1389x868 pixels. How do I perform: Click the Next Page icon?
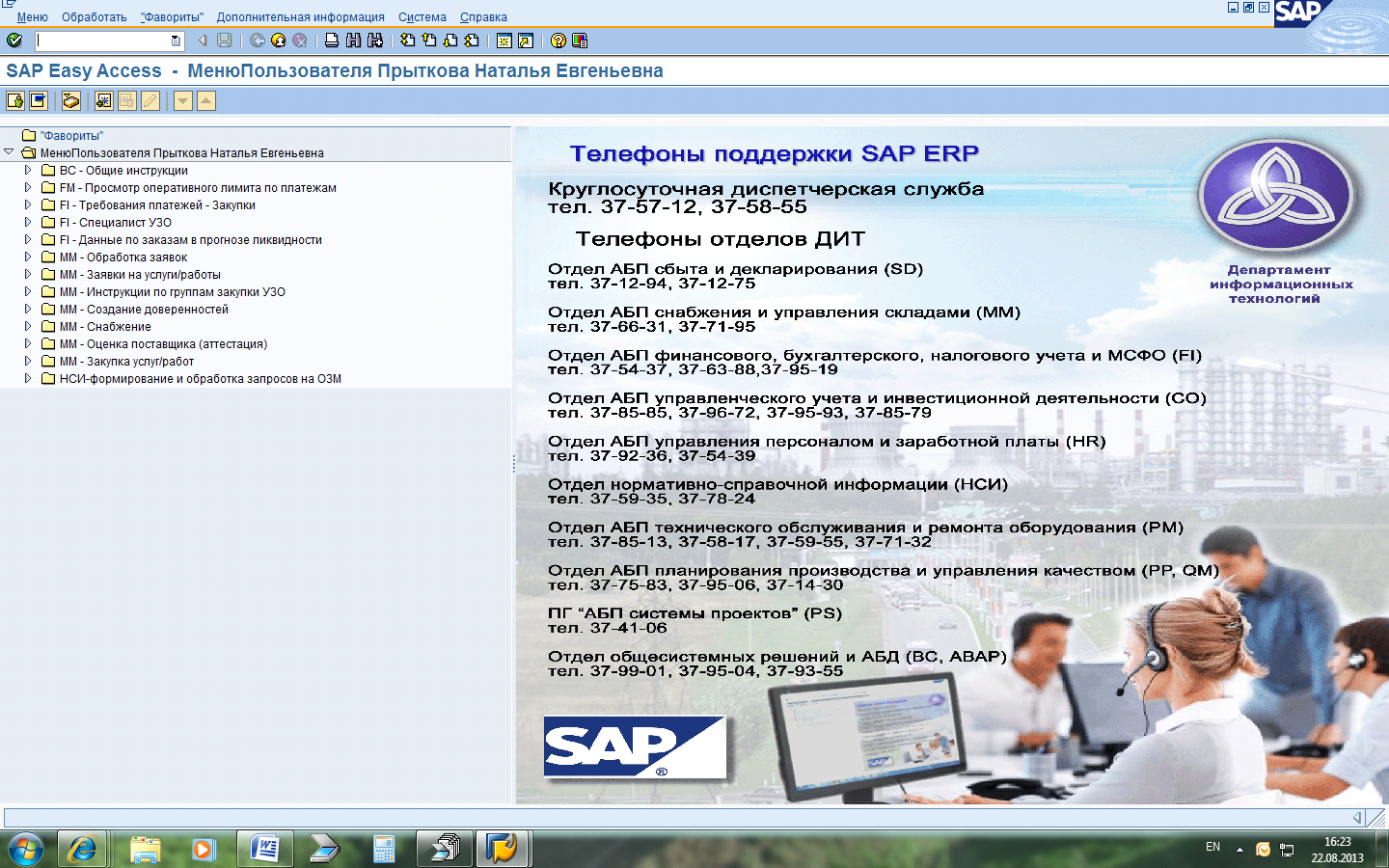click(x=450, y=41)
